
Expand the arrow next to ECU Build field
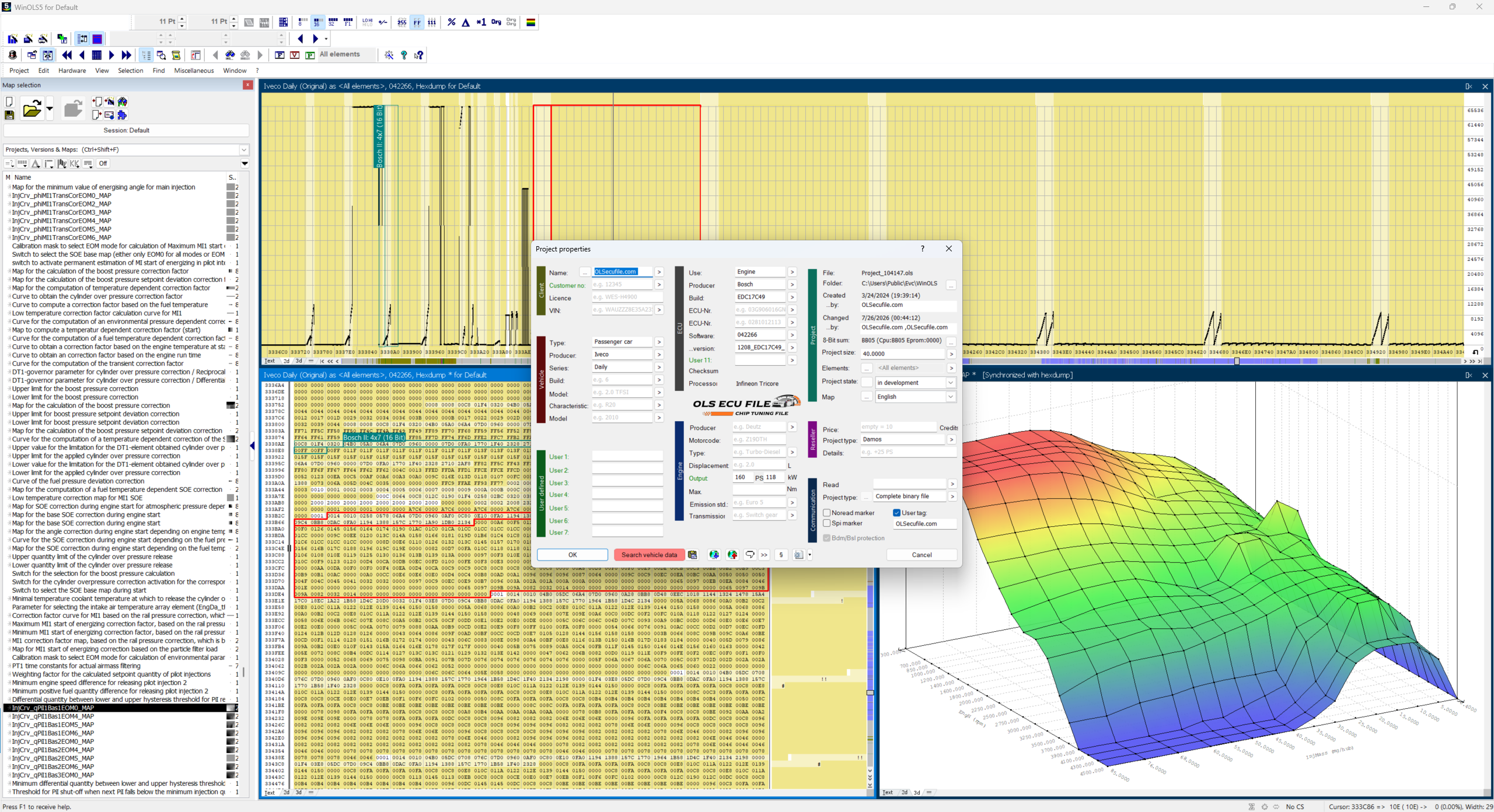coord(792,297)
